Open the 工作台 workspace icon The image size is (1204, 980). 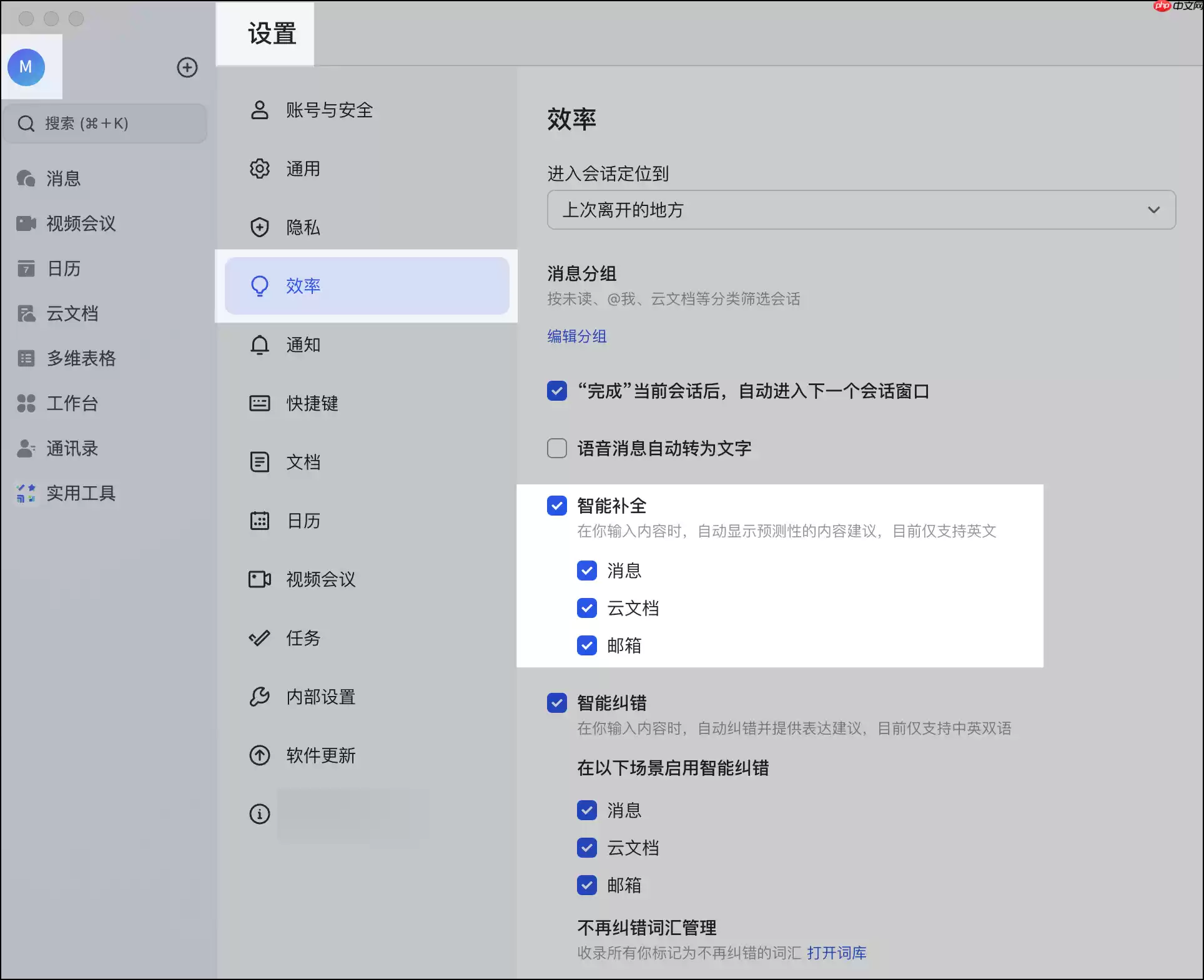[x=26, y=403]
